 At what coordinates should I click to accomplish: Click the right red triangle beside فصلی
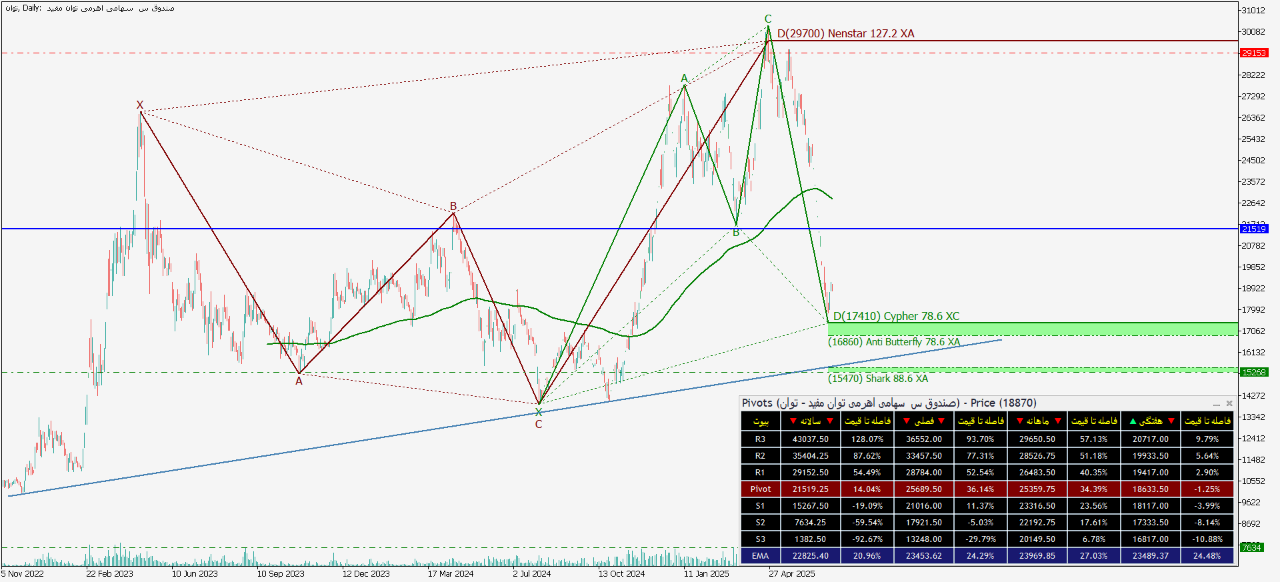pyautogui.click(x=941, y=421)
